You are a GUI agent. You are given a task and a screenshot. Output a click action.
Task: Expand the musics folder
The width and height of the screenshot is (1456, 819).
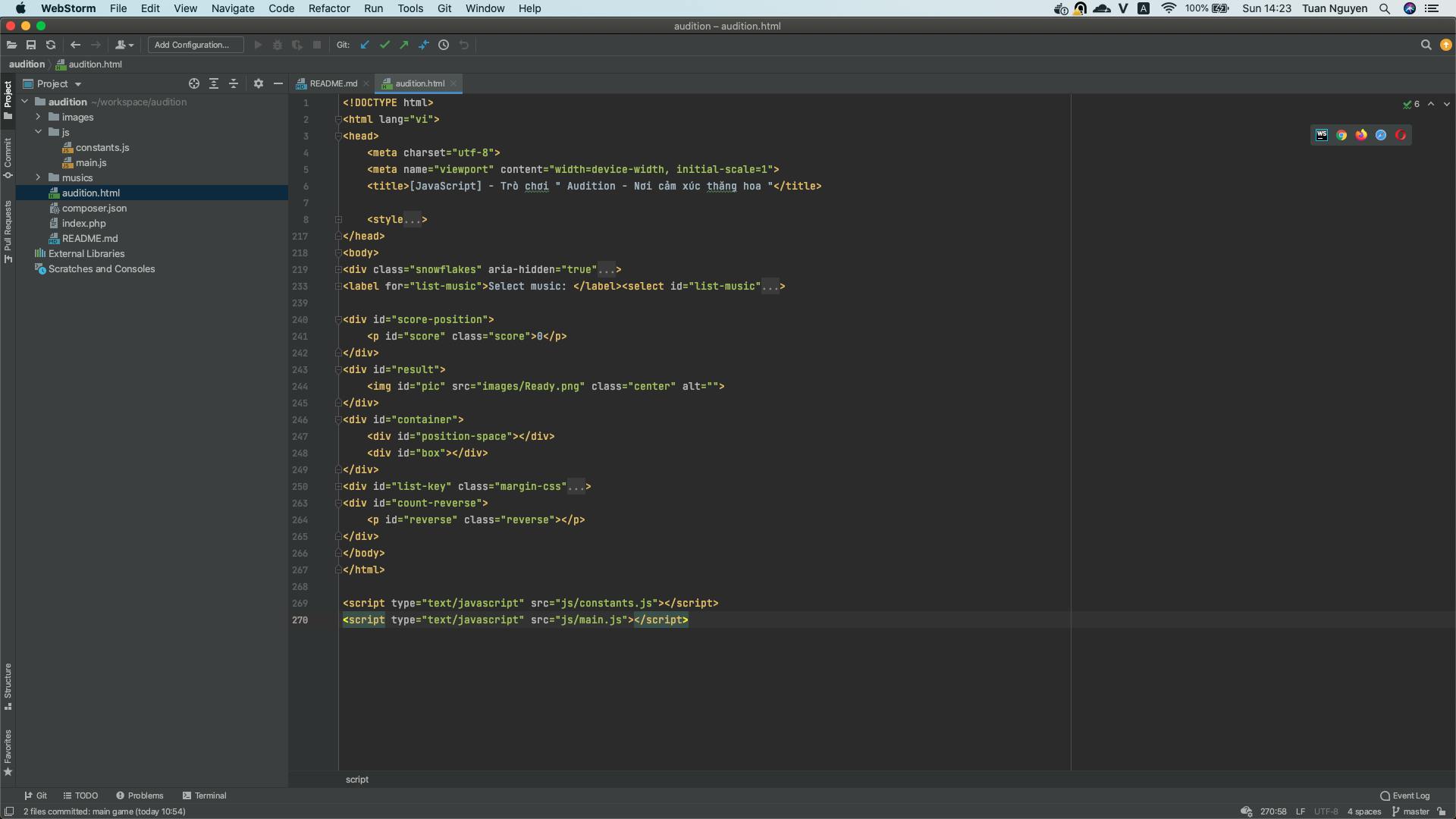[x=38, y=177]
